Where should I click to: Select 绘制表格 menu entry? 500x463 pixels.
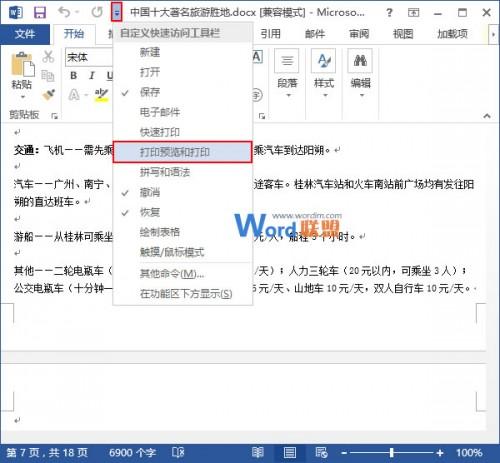(182, 232)
